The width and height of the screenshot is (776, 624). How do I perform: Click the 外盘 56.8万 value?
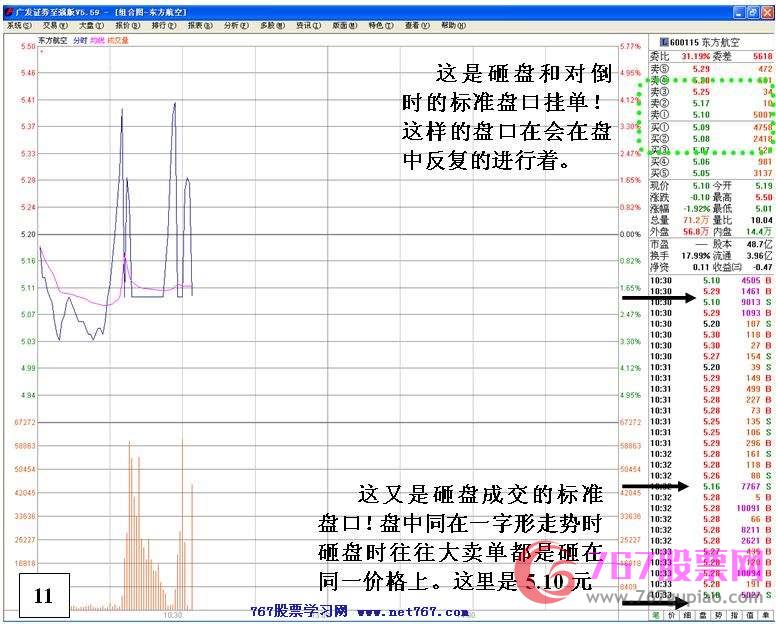(x=696, y=231)
